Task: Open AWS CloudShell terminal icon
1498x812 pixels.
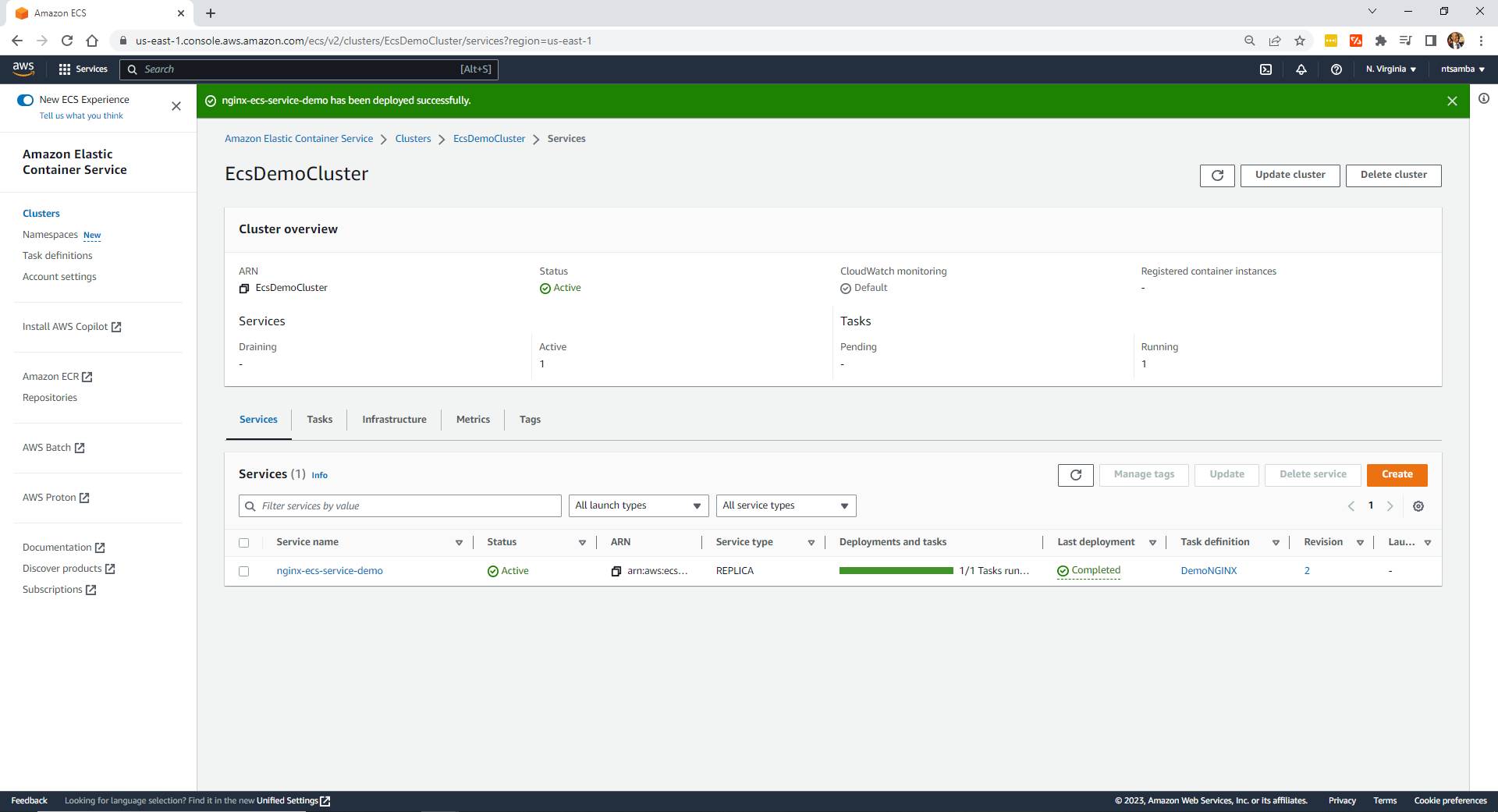Action: point(1265,69)
